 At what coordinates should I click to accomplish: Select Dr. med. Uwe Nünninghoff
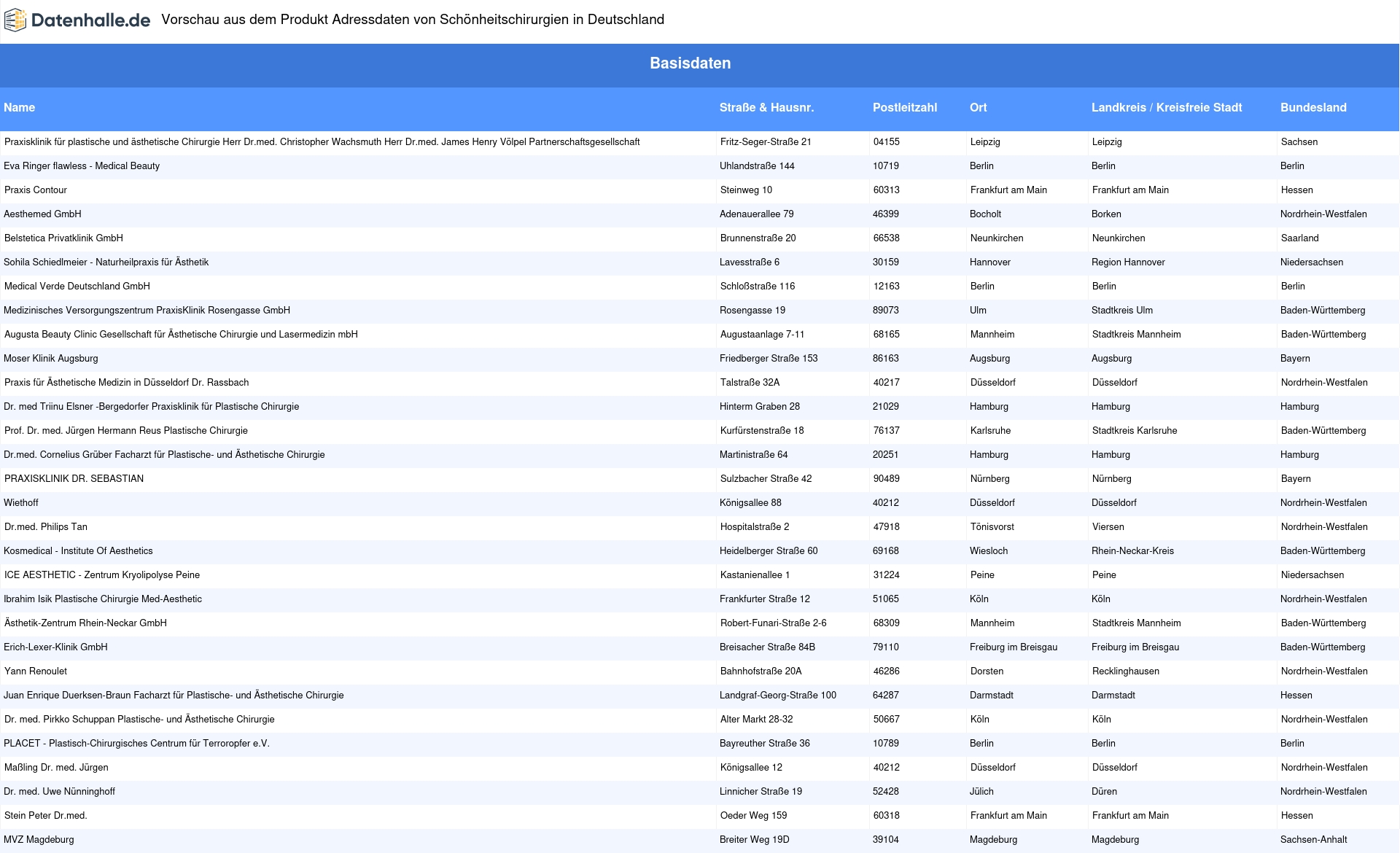pyautogui.click(x=59, y=792)
